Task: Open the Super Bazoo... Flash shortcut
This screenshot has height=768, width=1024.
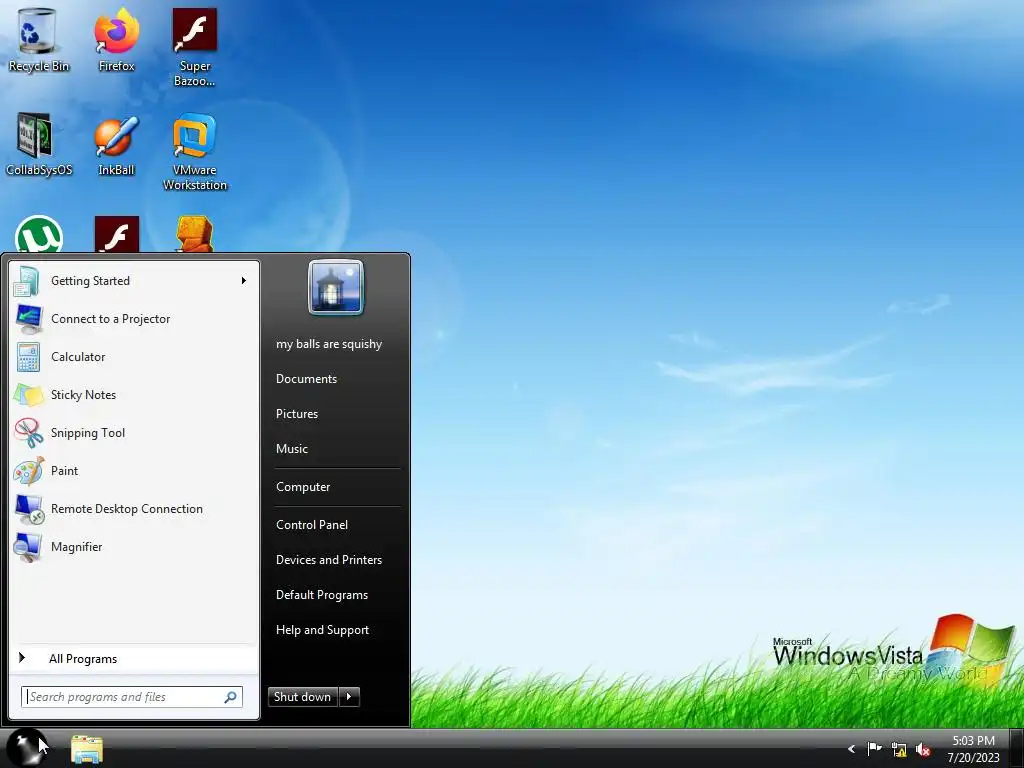Action: click(195, 47)
